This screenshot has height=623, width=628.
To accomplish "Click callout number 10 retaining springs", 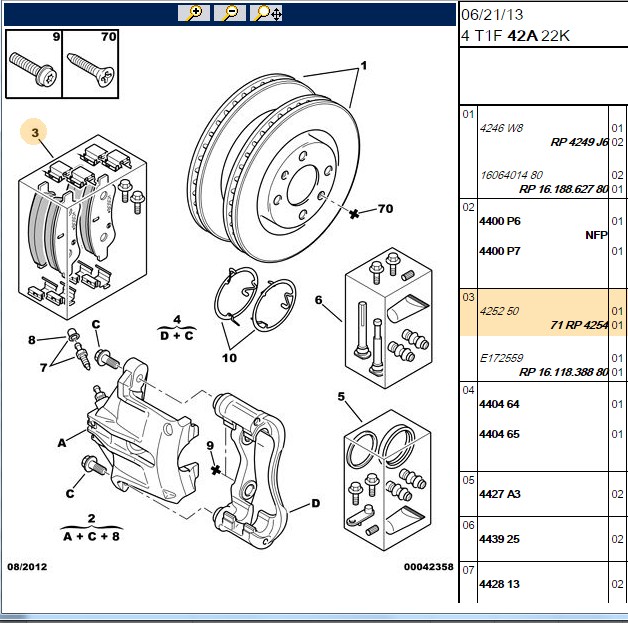I will (229, 358).
